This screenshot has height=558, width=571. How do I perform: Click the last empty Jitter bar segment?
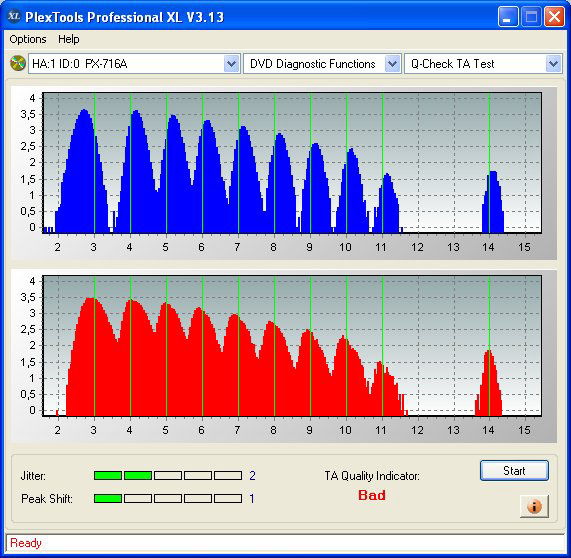tap(228, 475)
